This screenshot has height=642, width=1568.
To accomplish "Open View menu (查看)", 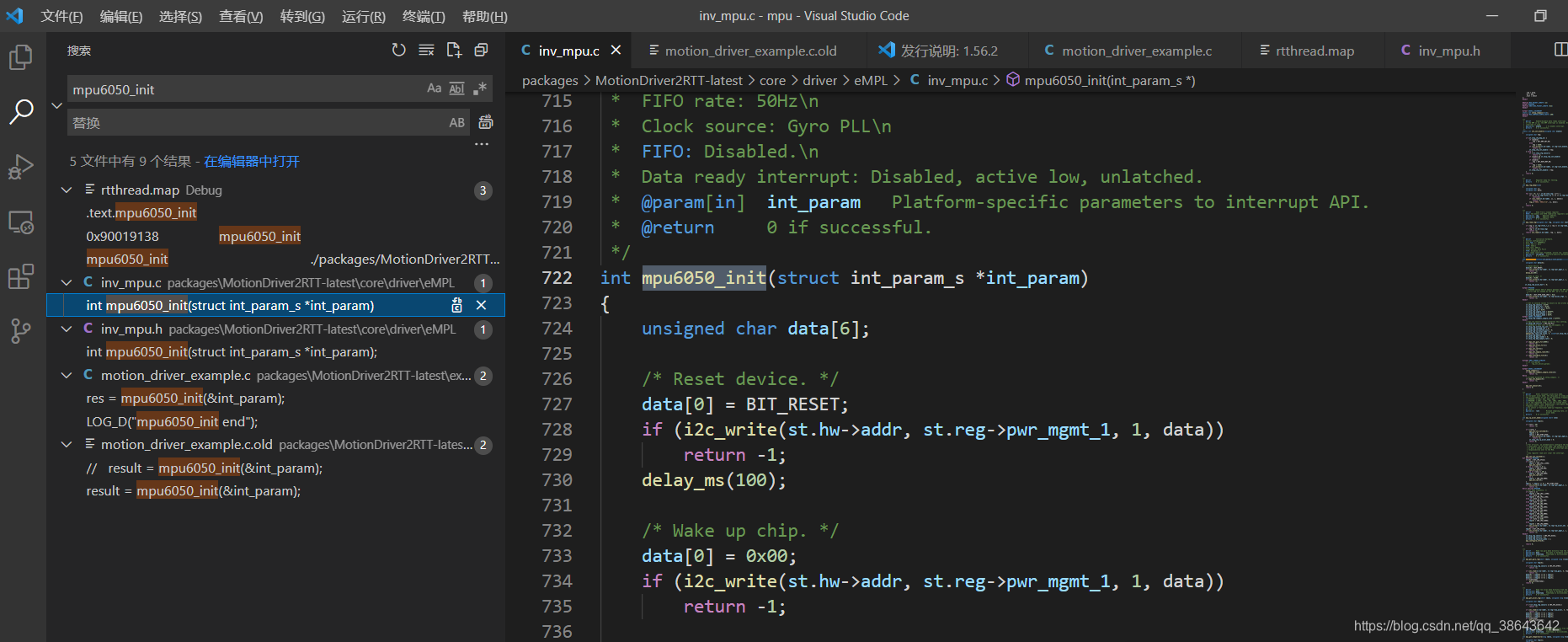I will coord(241,16).
